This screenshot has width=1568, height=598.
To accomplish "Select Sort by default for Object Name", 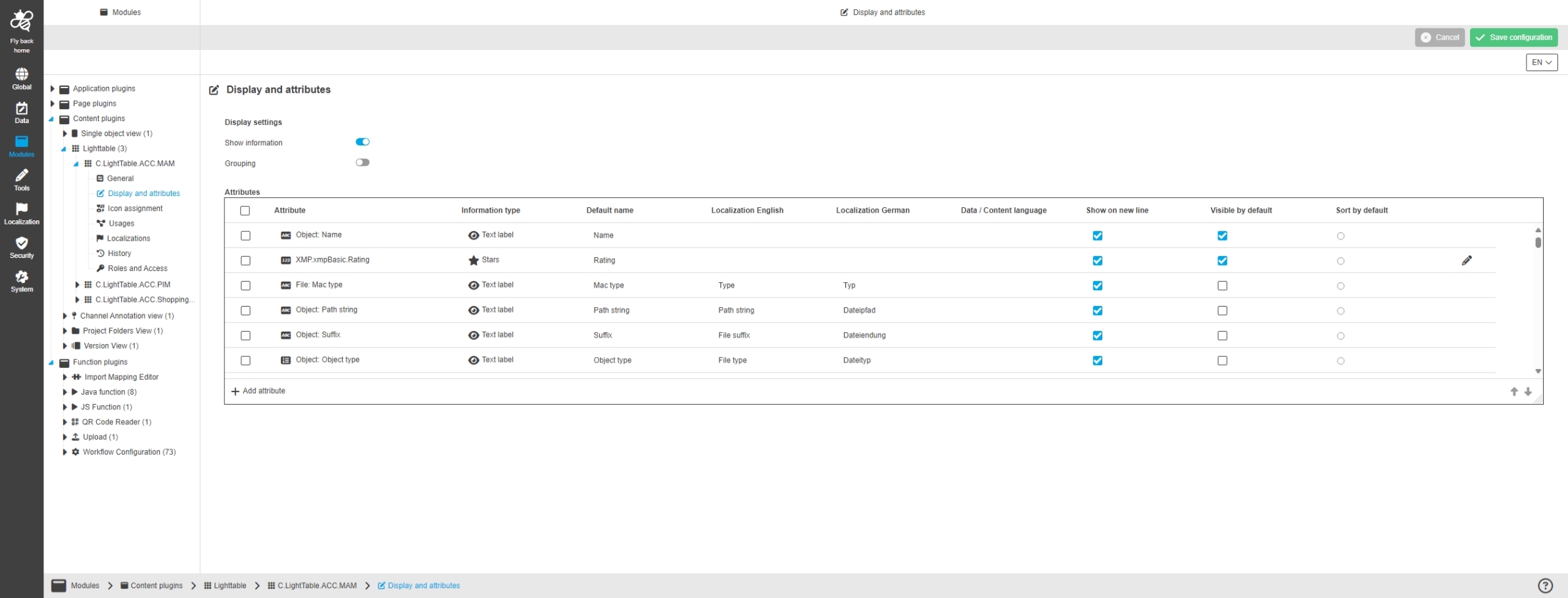I will tap(1340, 236).
